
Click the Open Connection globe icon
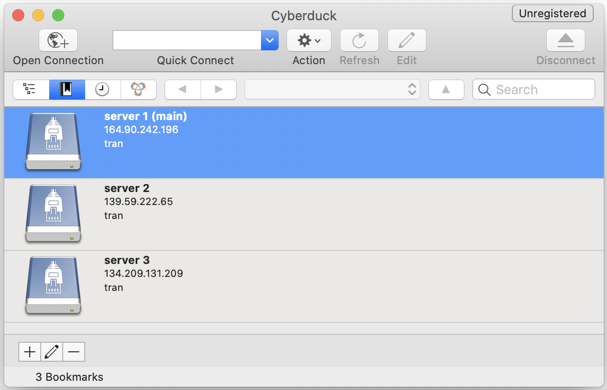[x=58, y=40]
